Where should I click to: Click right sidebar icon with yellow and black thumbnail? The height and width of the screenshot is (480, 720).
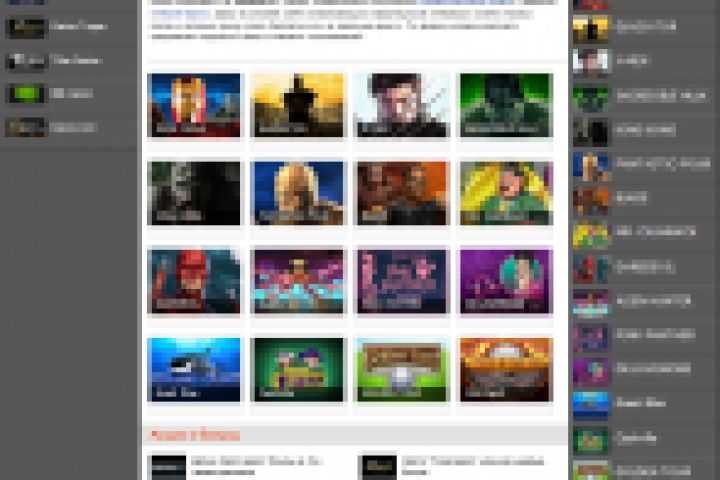[x=591, y=28]
